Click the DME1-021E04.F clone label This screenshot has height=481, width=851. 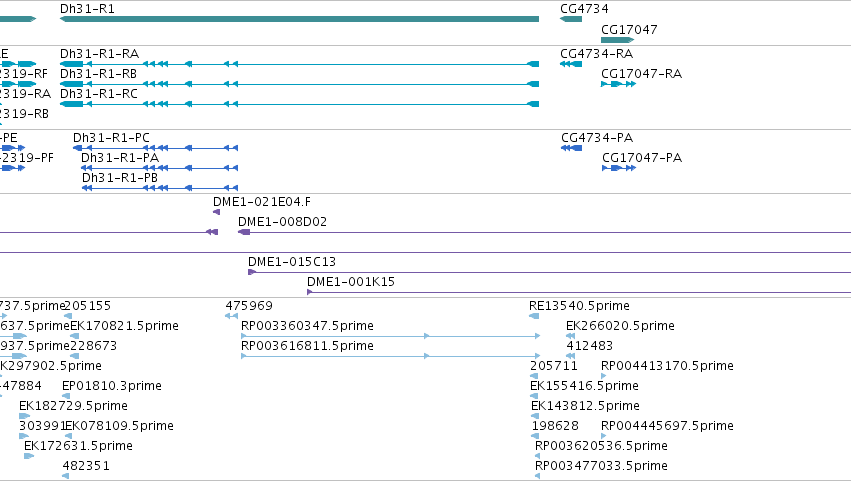coord(262,202)
